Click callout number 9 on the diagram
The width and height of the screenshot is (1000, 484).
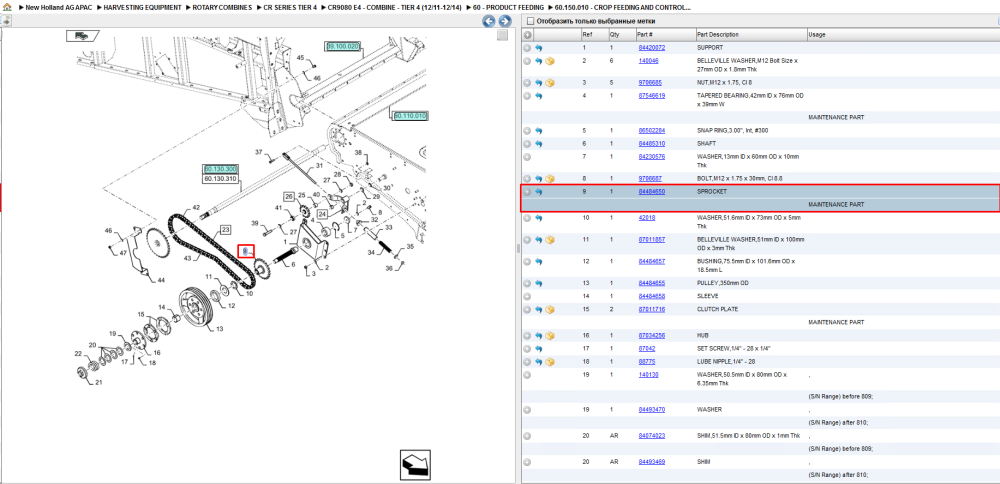246,252
